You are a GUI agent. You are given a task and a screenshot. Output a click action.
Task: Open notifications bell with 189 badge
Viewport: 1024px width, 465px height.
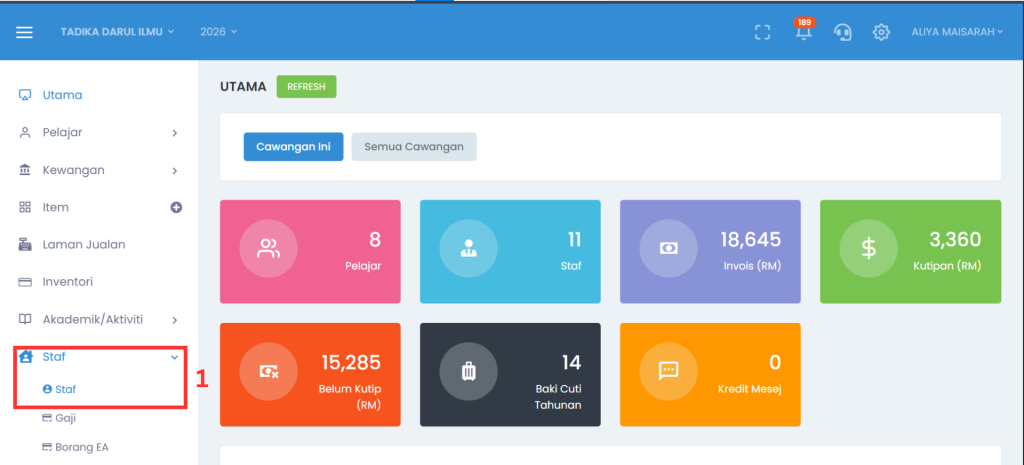pos(803,30)
